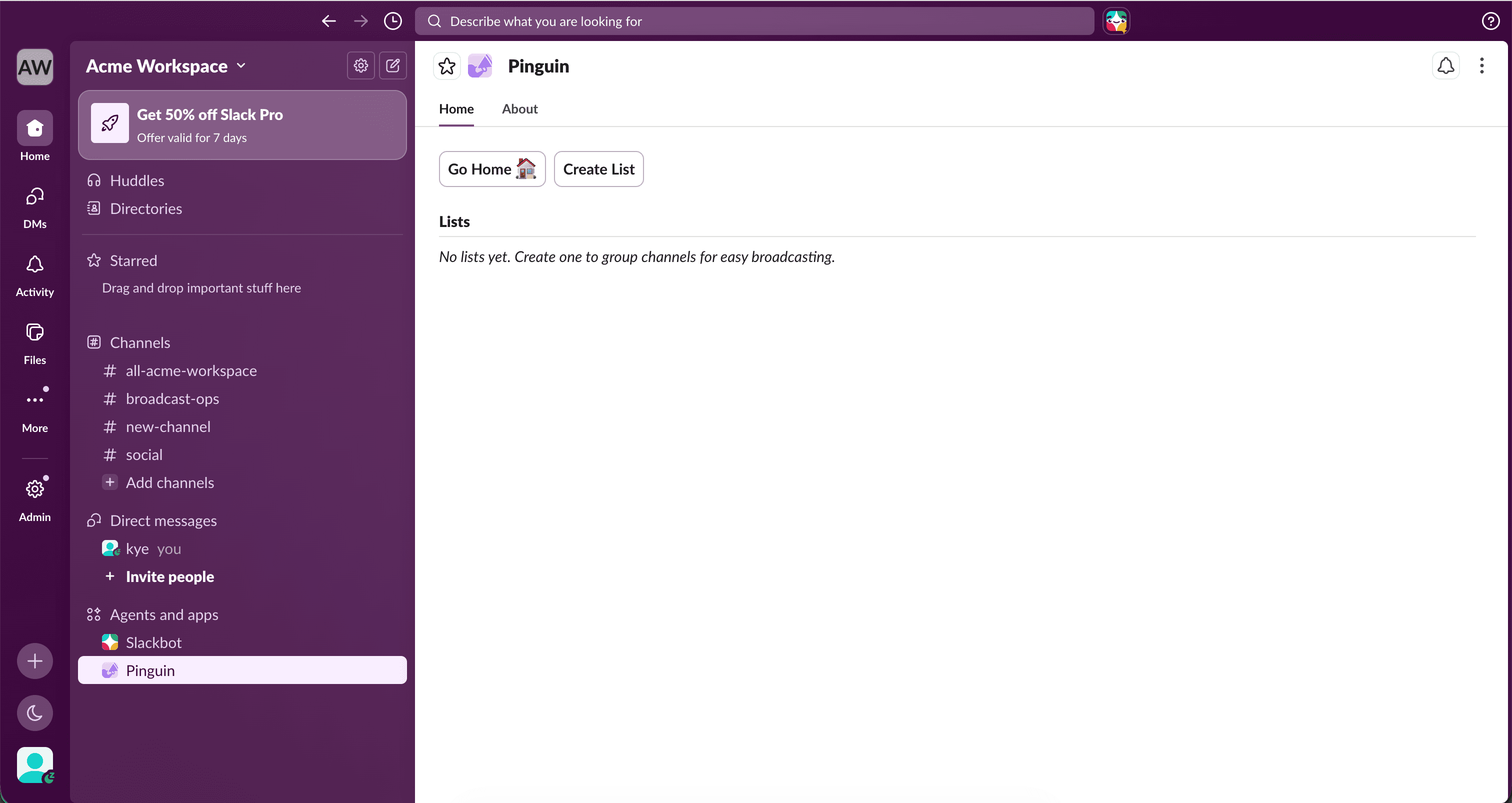
Task: Toggle dark mode with the moon icon
Action: [34, 712]
